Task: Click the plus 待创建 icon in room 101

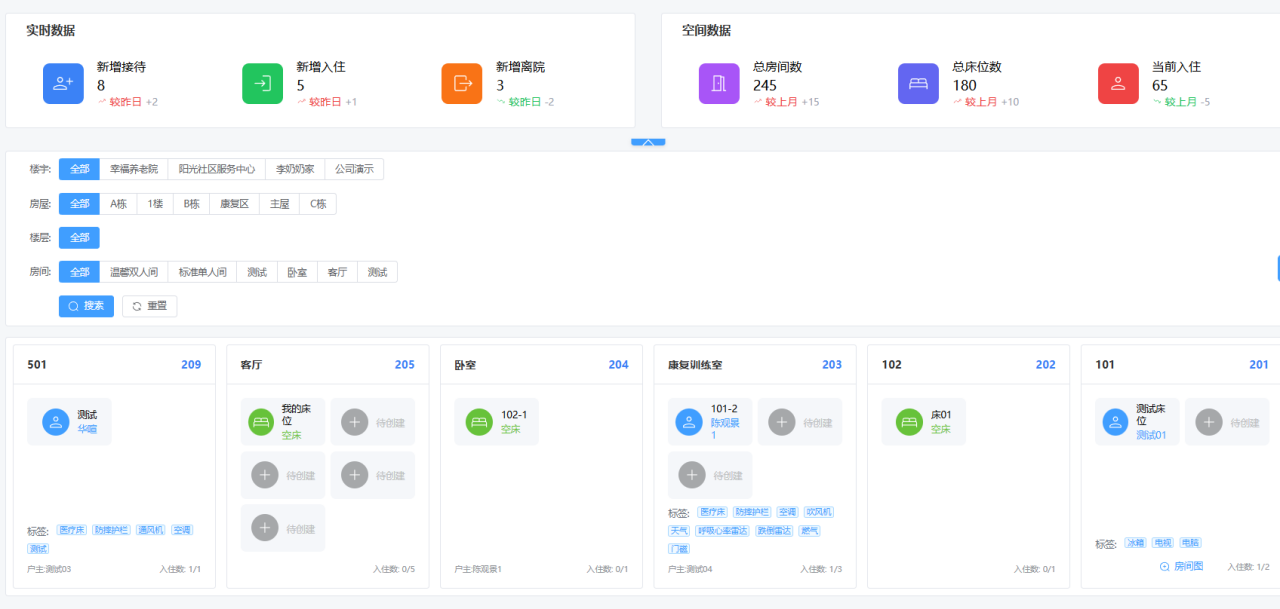Action: [x=1210, y=422]
